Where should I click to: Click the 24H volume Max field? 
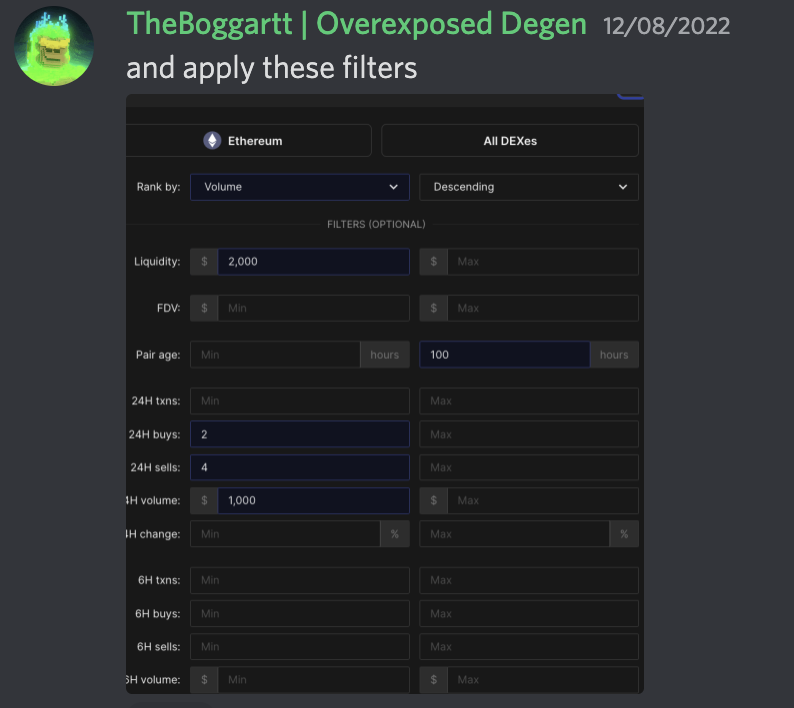pos(543,500)
